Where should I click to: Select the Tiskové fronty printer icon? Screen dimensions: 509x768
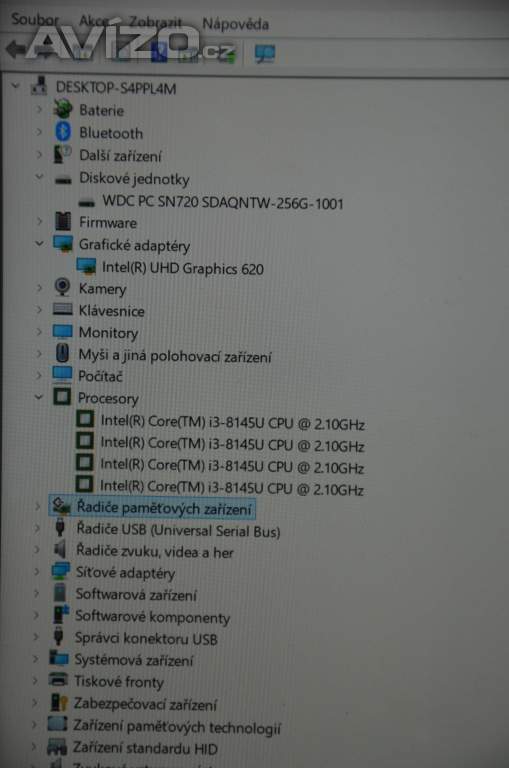coord(59,680)
